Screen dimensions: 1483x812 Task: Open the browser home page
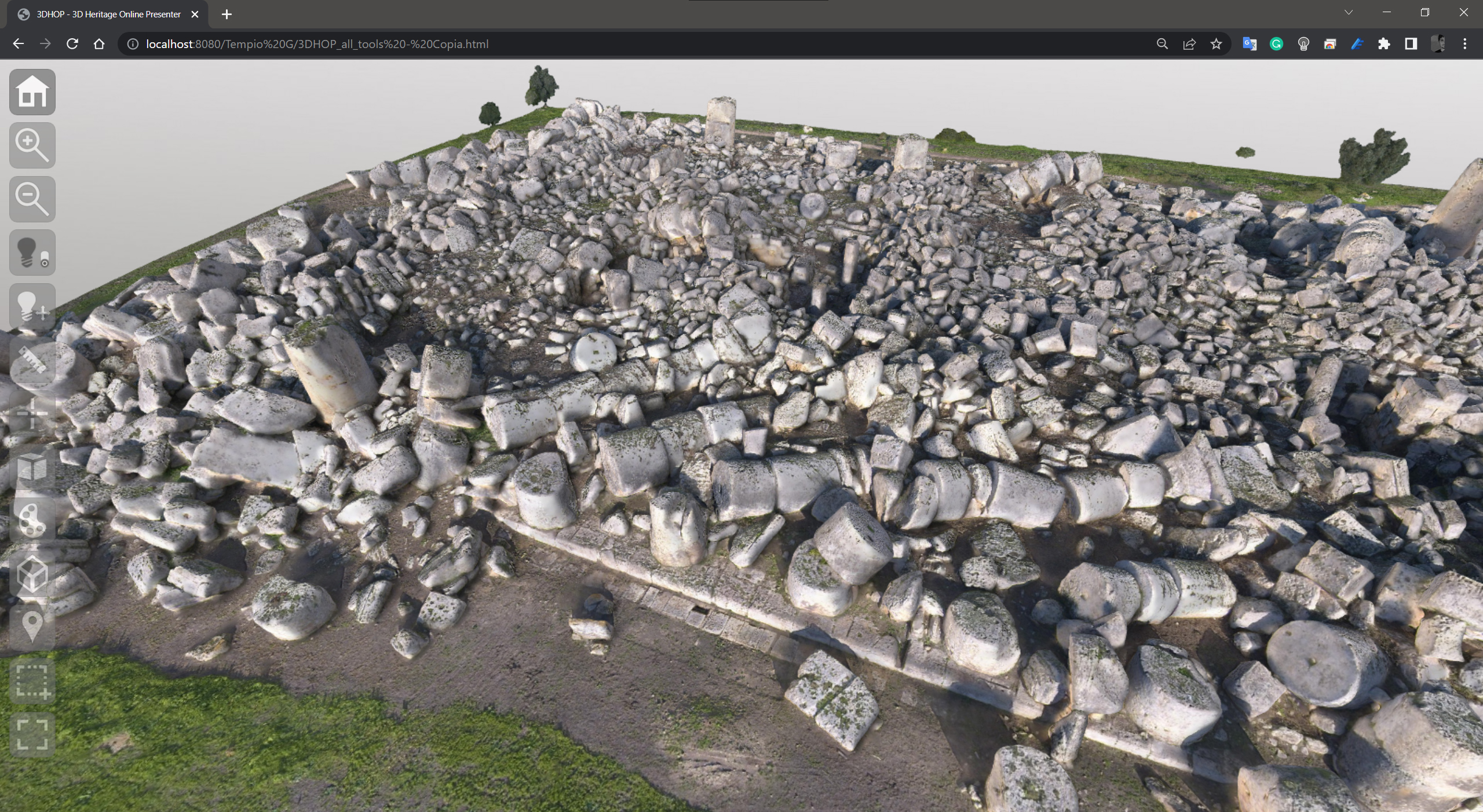point(99,44)
